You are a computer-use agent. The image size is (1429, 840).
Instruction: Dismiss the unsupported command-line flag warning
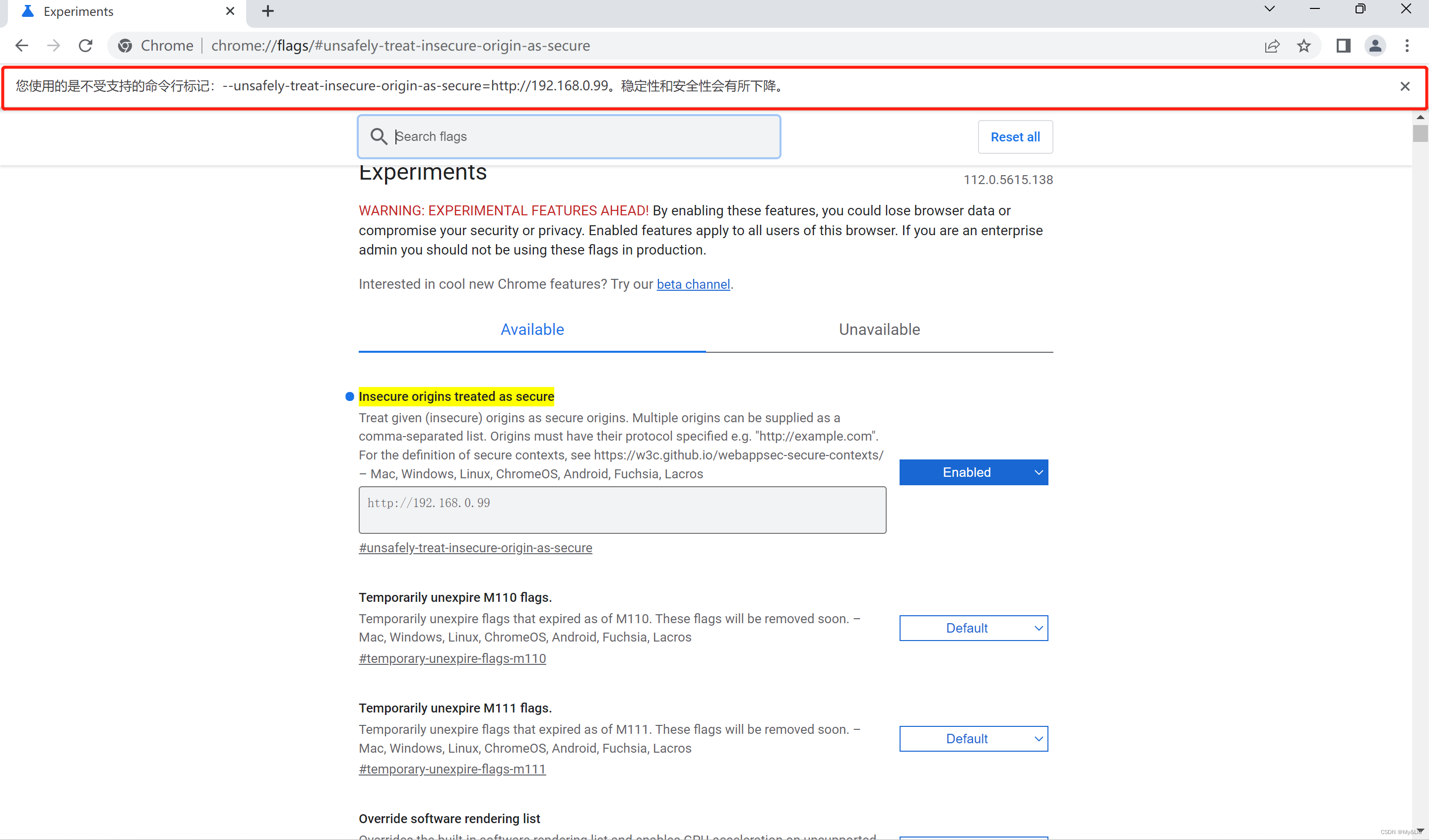1405,86
